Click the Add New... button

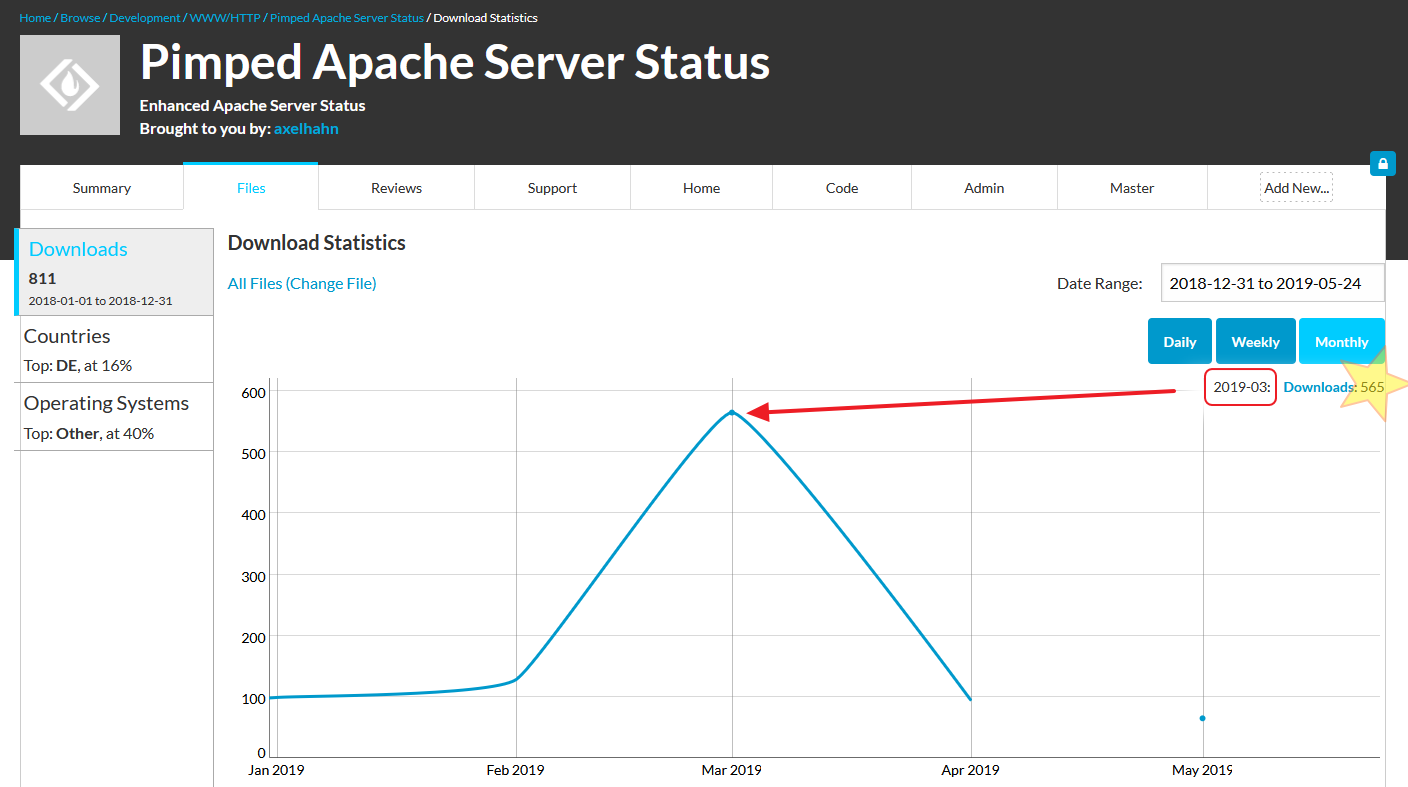(x=1296, y=188)
